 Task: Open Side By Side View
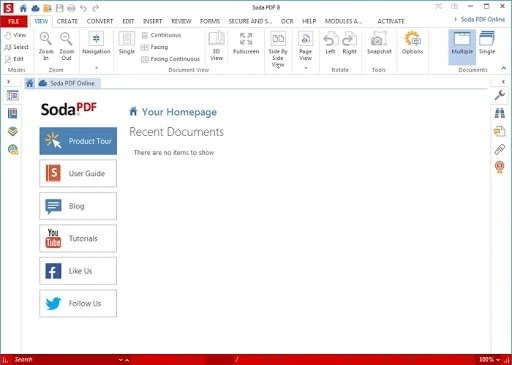(x=278, y=49)
